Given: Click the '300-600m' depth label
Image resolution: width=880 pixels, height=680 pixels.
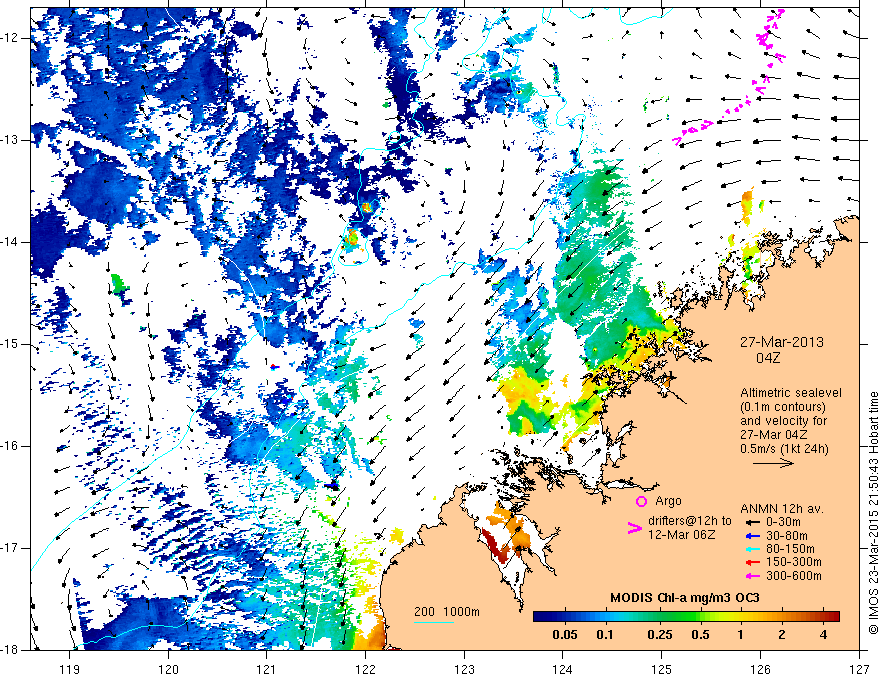Looking at the screenshot, I should [x=794, y=576].
